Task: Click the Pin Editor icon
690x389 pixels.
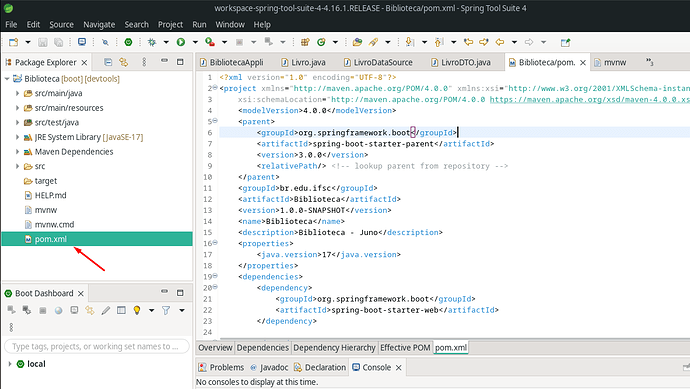Action: [565, 42]
